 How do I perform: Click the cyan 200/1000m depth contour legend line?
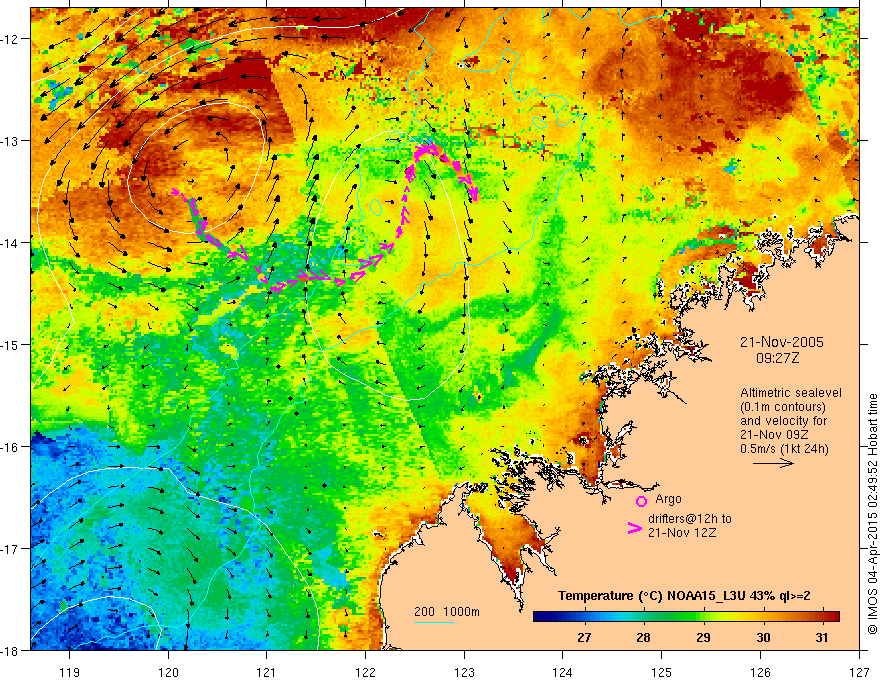pos(434,622)
